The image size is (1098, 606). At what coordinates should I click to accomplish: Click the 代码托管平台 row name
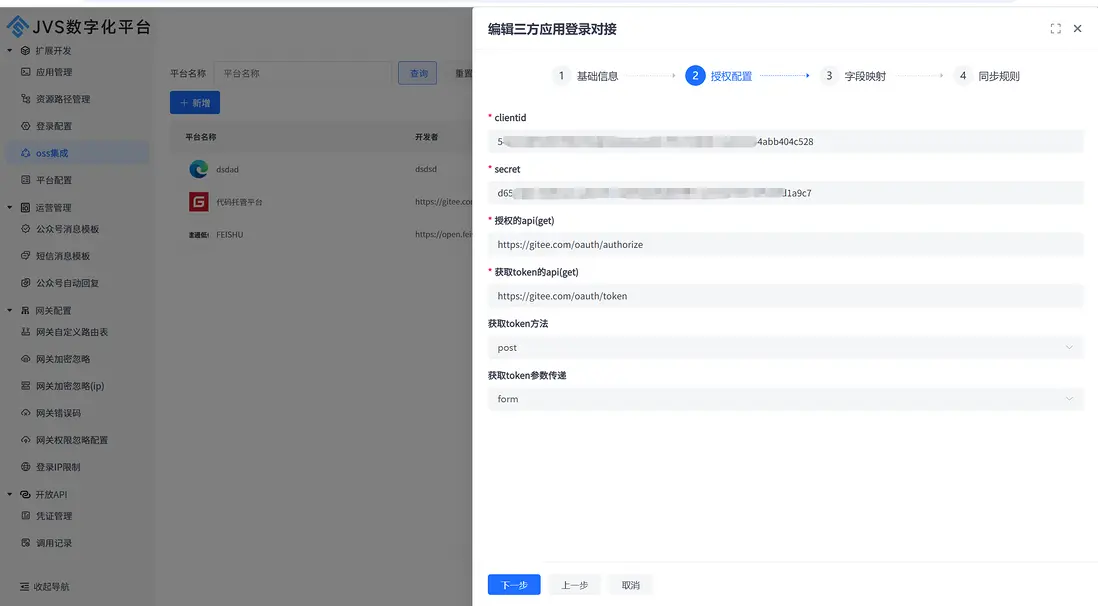pyautogui.click(x=239, y=202)
